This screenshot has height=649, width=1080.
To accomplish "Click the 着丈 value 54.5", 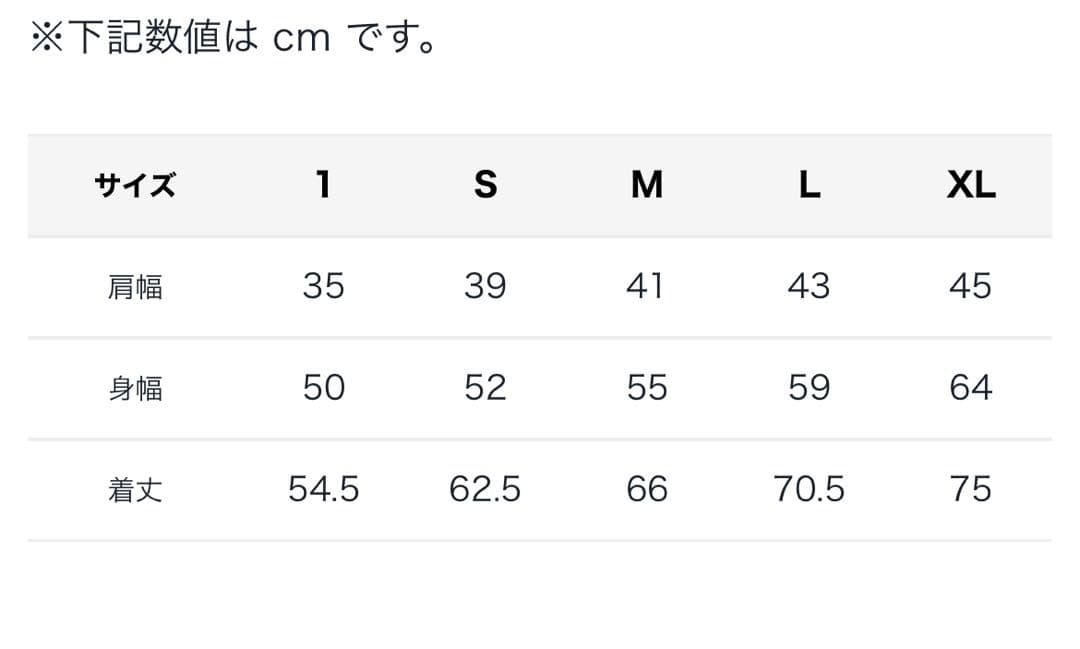I will [x=323, y=489].
